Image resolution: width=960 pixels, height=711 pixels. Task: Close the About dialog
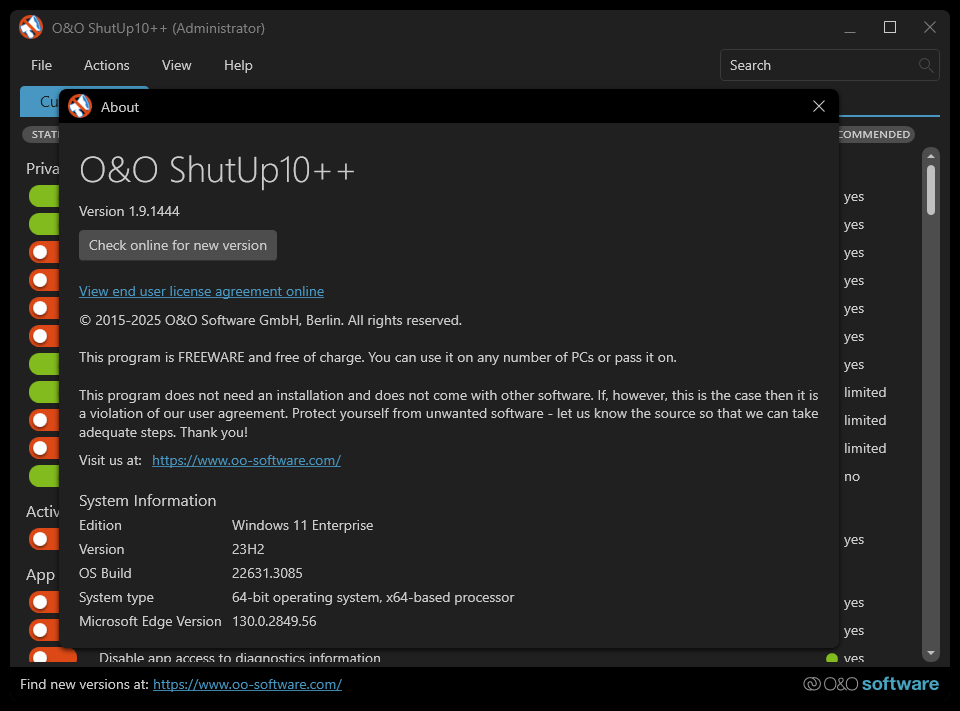(x=819, y=107)
